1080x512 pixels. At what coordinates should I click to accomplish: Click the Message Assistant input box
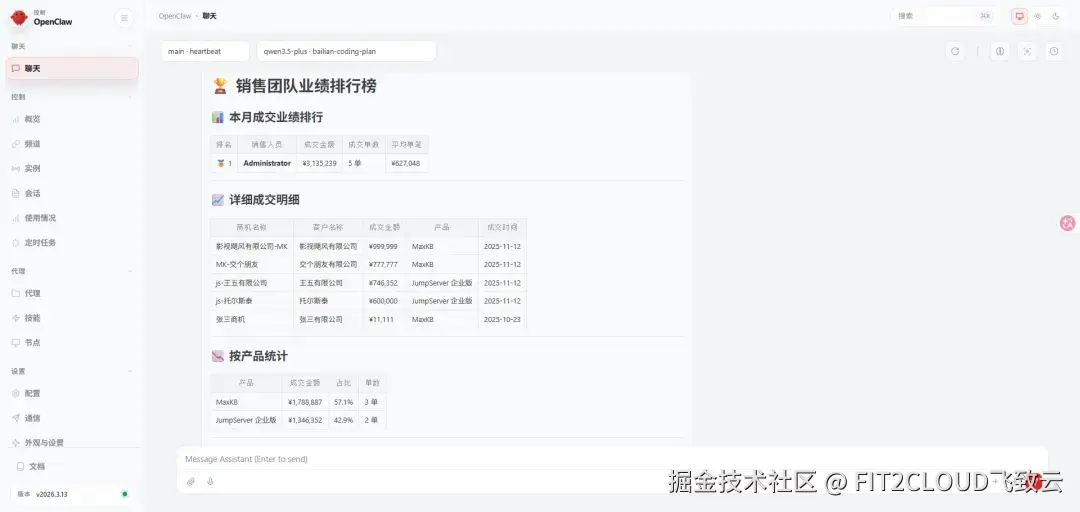(612, 459)
